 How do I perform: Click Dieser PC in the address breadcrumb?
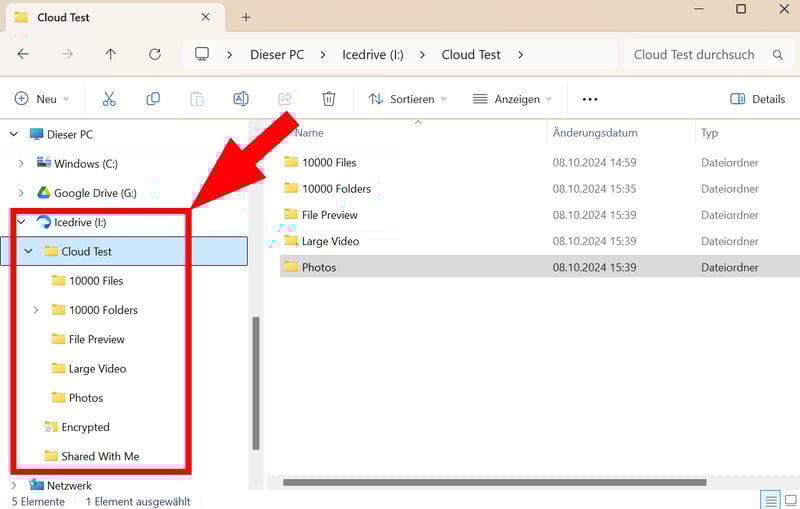tap(276, 55)
